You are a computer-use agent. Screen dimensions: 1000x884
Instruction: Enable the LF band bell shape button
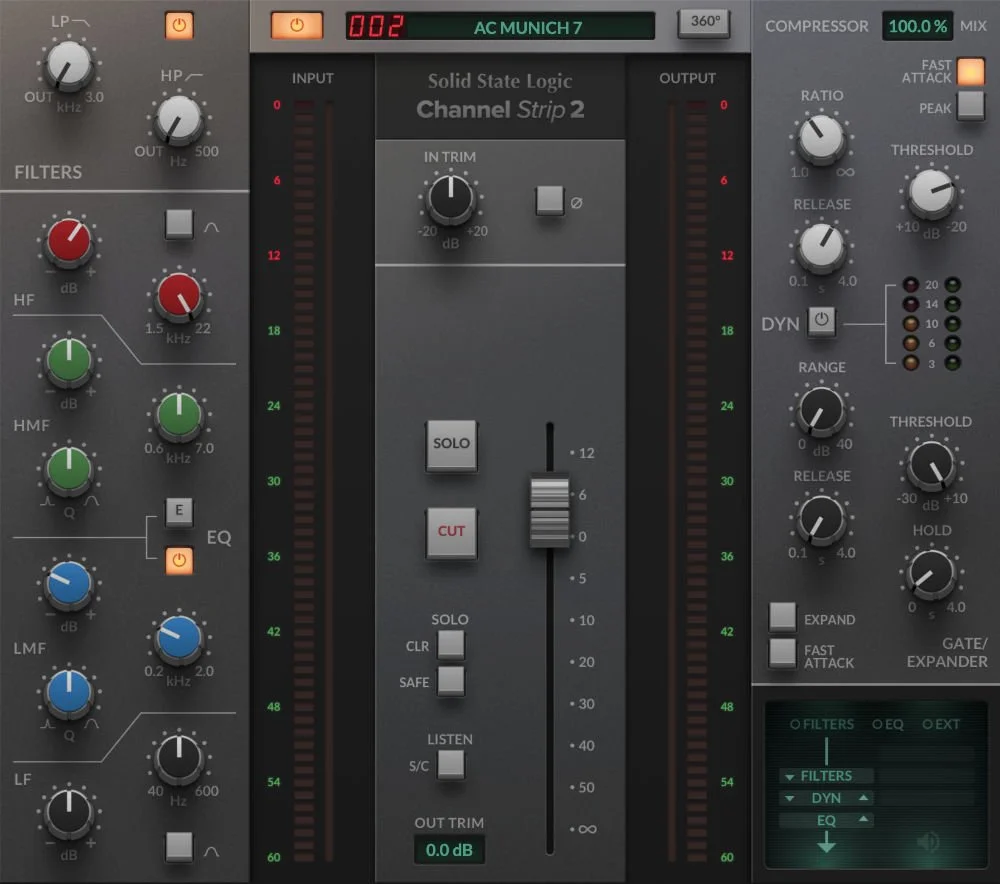coord(179,847)
